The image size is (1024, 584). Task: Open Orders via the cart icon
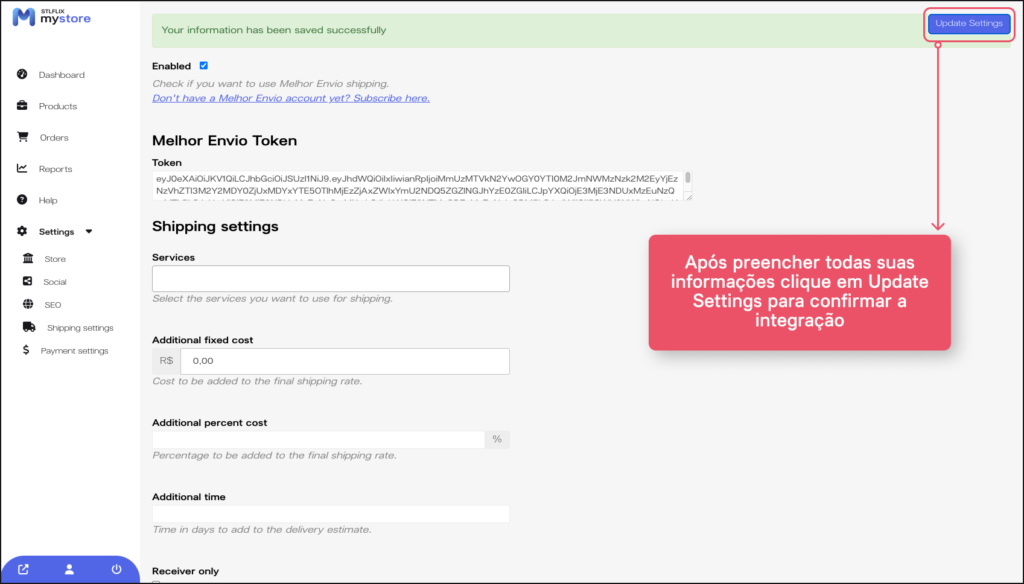[22, 137]
